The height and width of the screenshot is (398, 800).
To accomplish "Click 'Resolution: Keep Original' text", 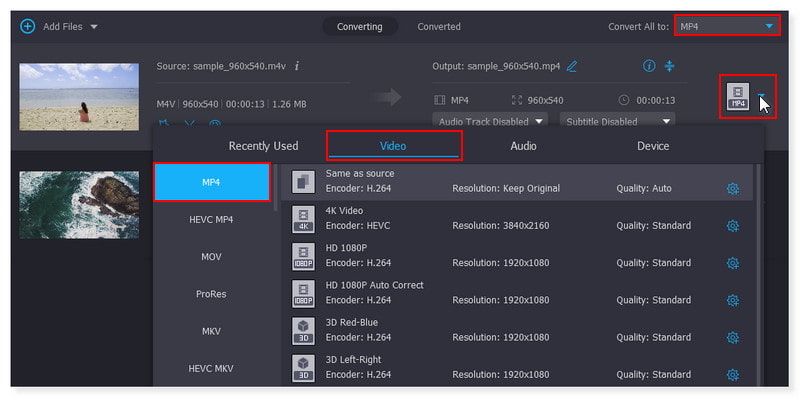I will (x=506, y=188).
